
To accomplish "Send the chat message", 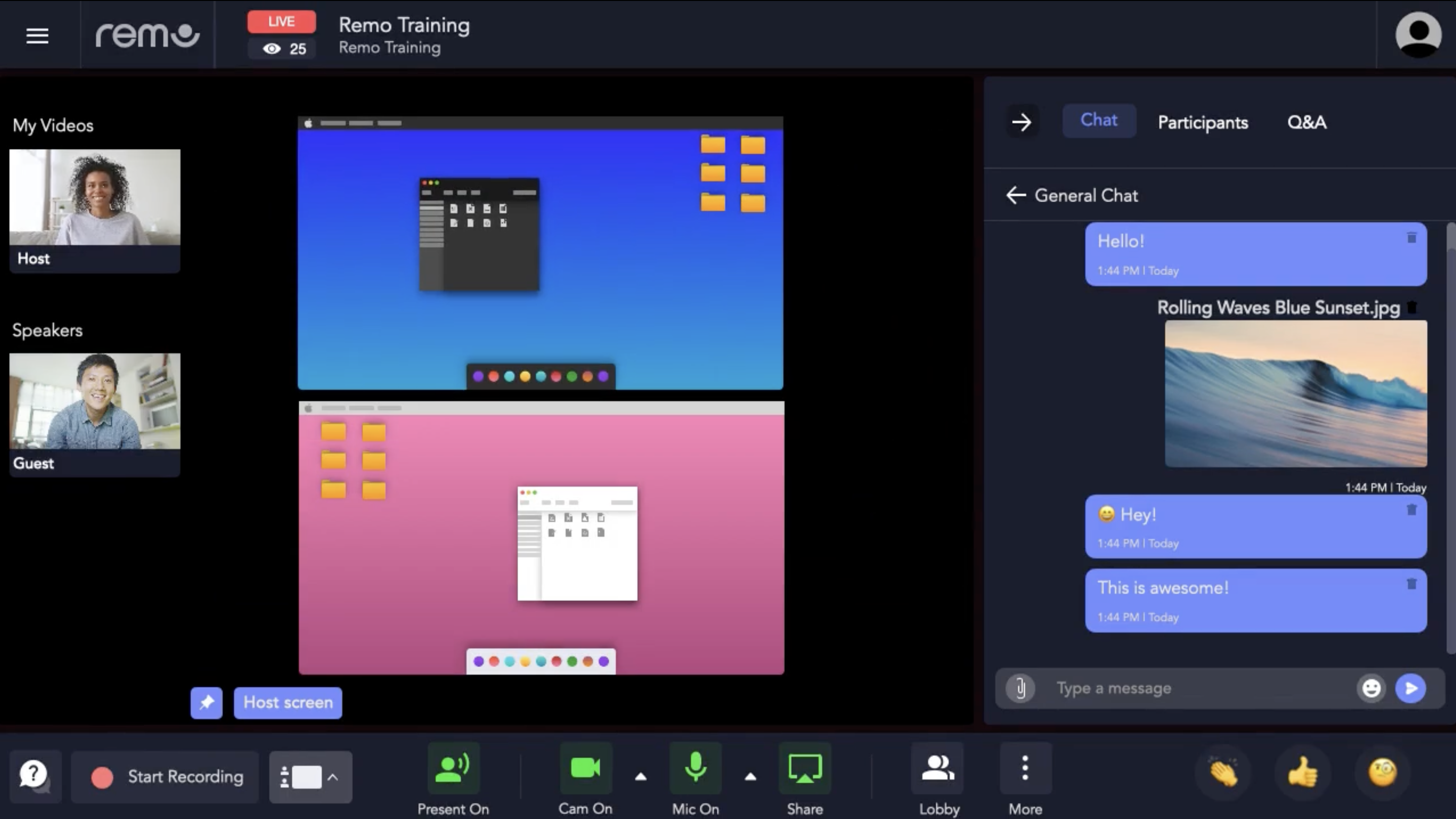I will click(x=1411, y=688).
